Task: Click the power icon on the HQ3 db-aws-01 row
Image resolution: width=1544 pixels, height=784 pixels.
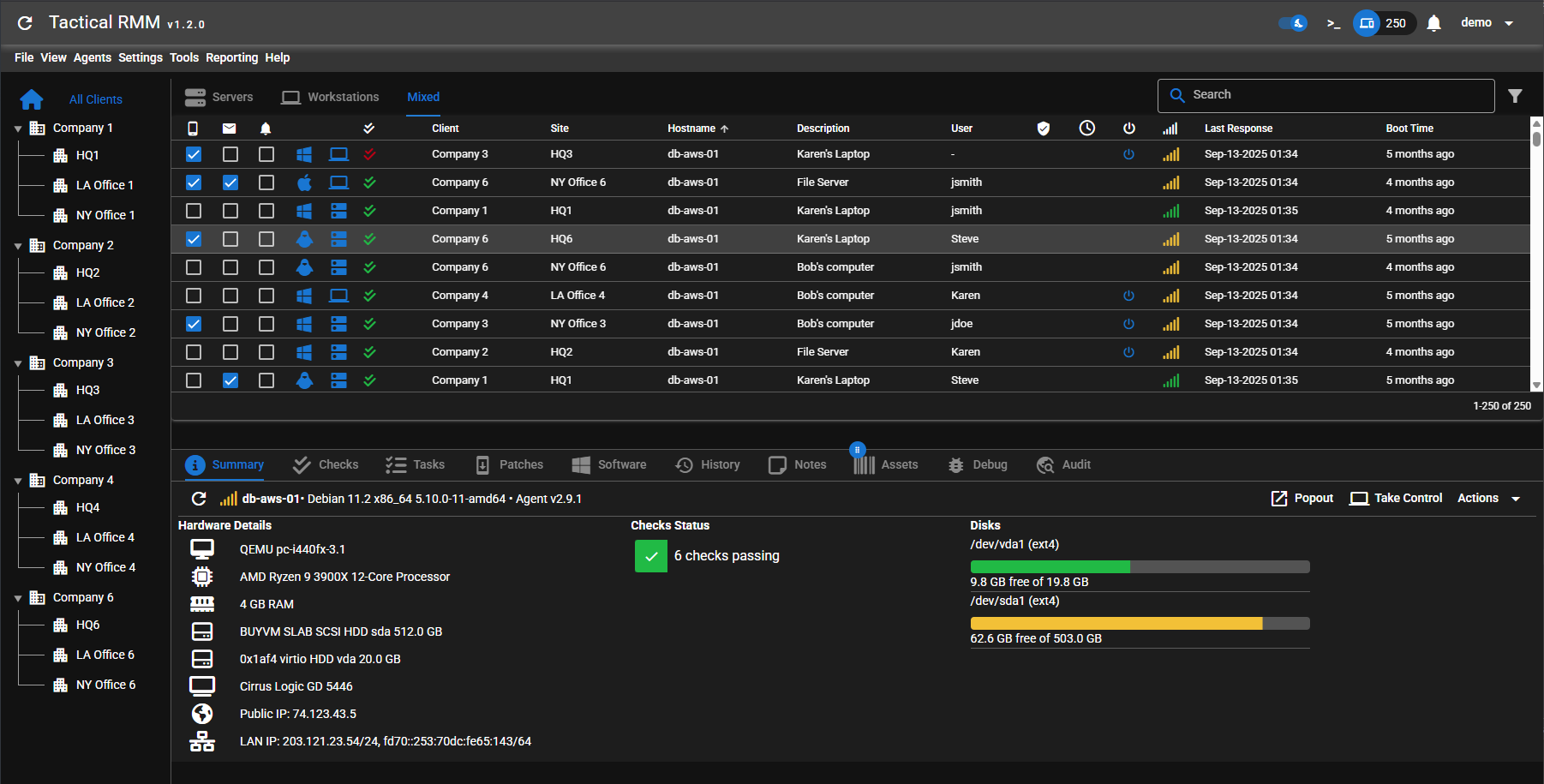Action: tap(1128, 154)
